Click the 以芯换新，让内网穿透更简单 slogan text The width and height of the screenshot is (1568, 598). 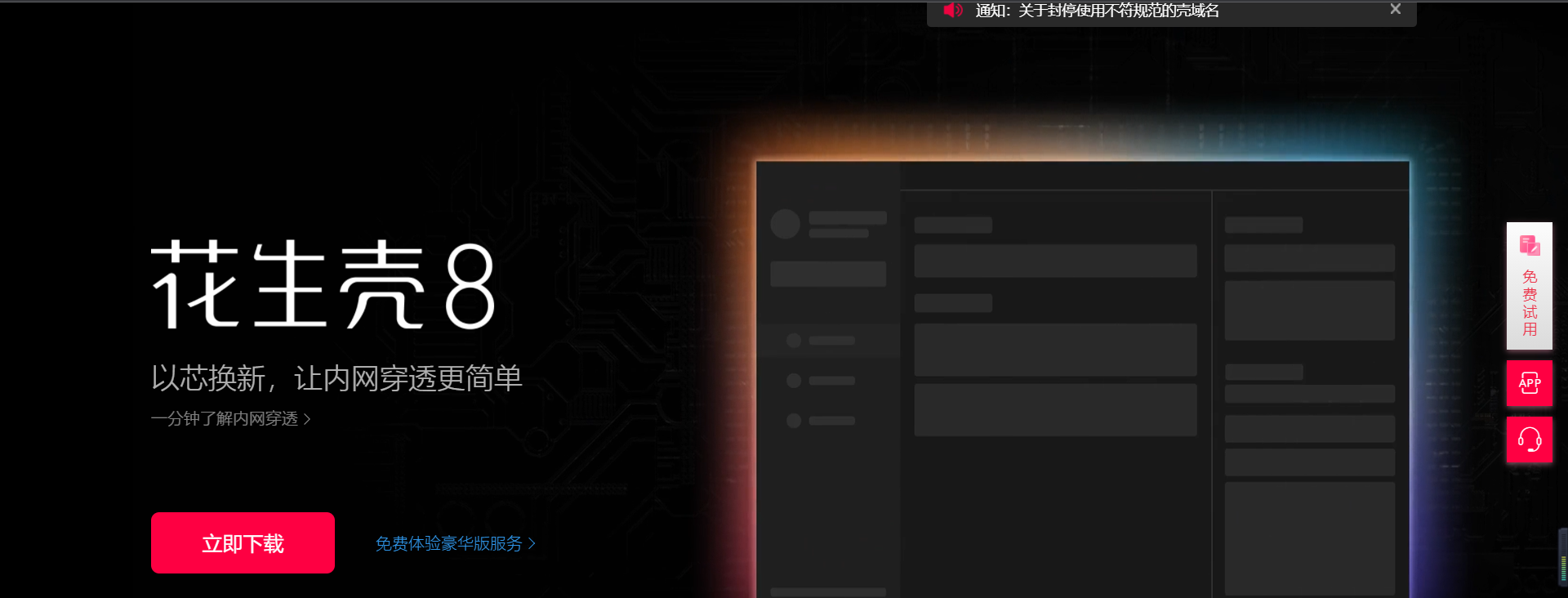336,378
